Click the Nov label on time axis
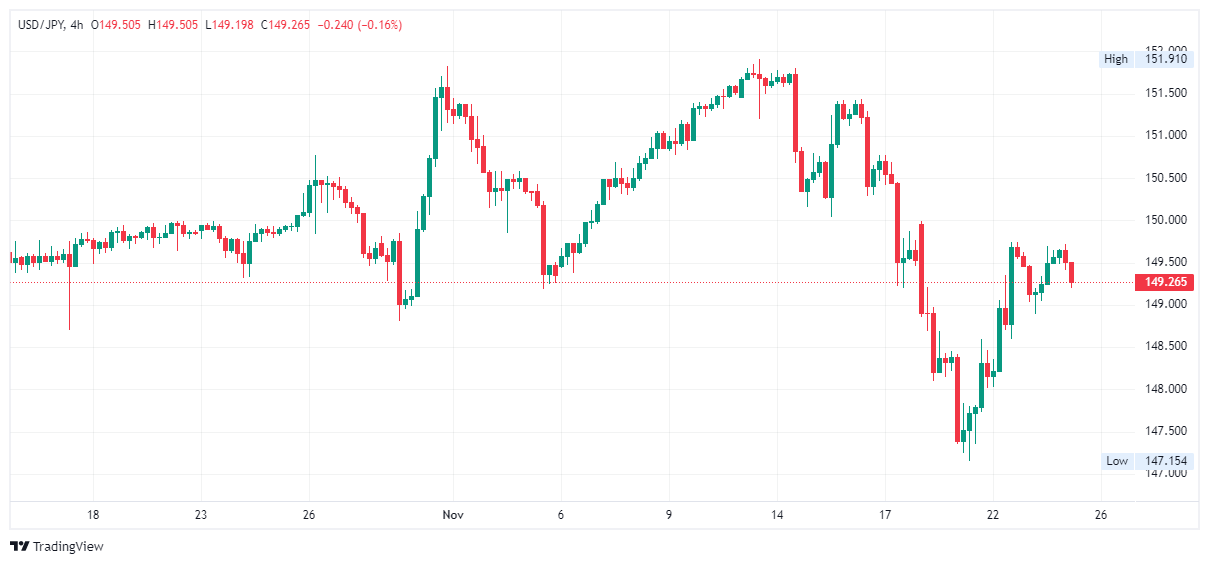Viewport: 1209px width, 564px height. pos(453,516)
